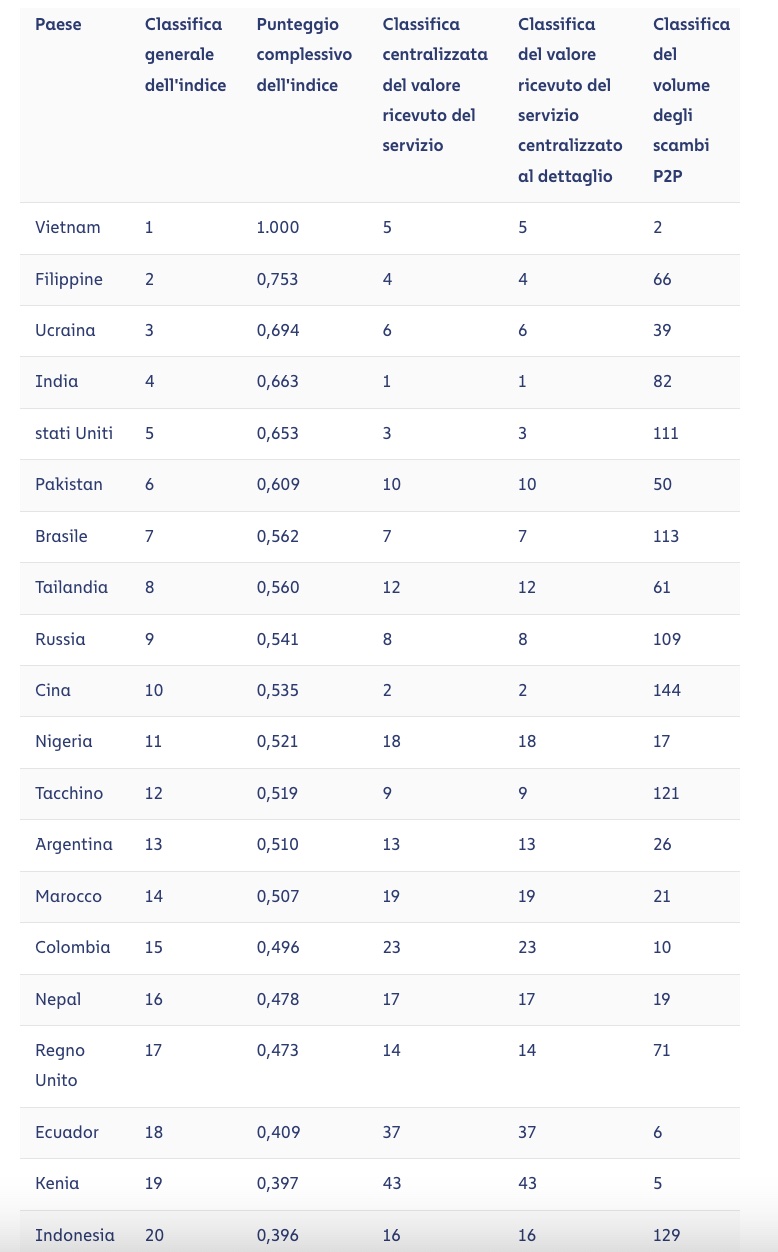Click the "Paese" column header
This screenshot has height=1252, width=778.
[56, 24]
